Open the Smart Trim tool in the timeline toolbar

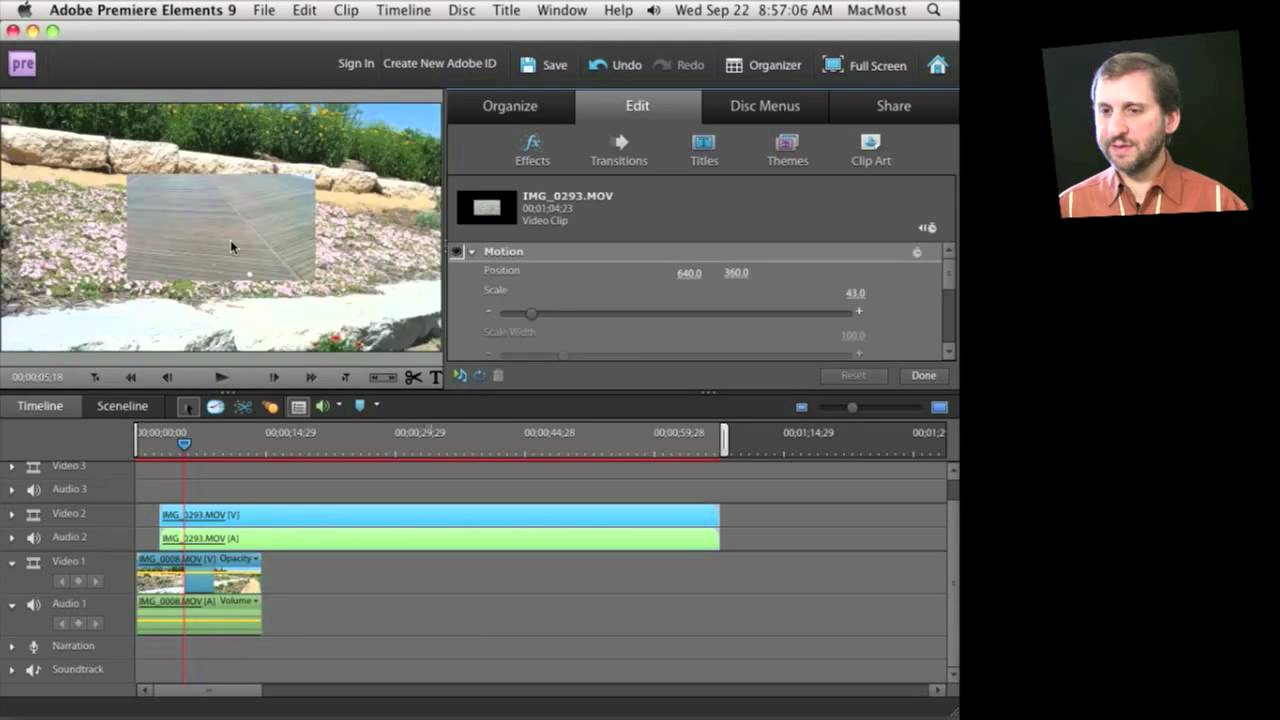click(243, 406)
